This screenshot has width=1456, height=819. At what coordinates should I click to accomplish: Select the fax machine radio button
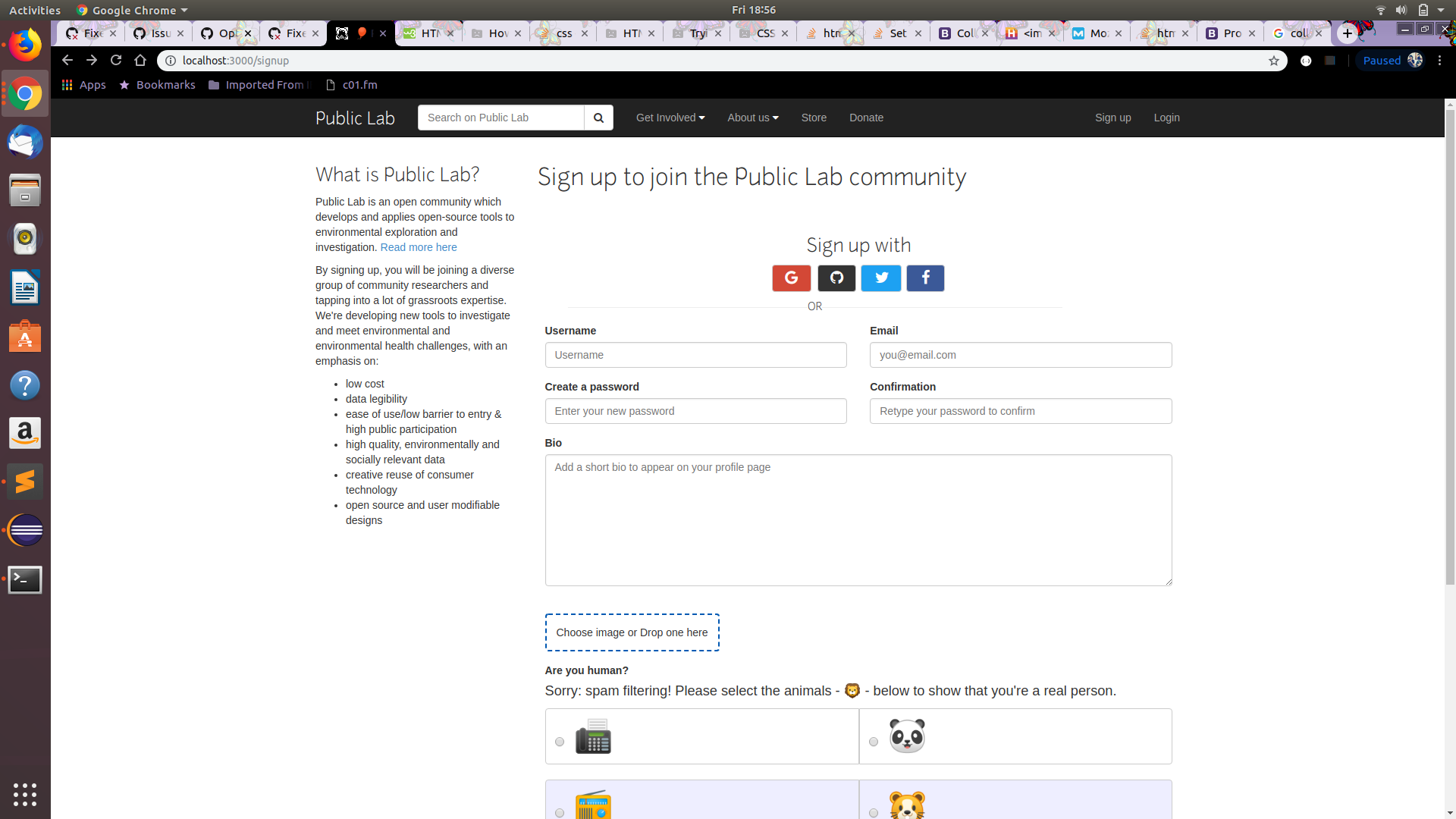pos(560,742)
